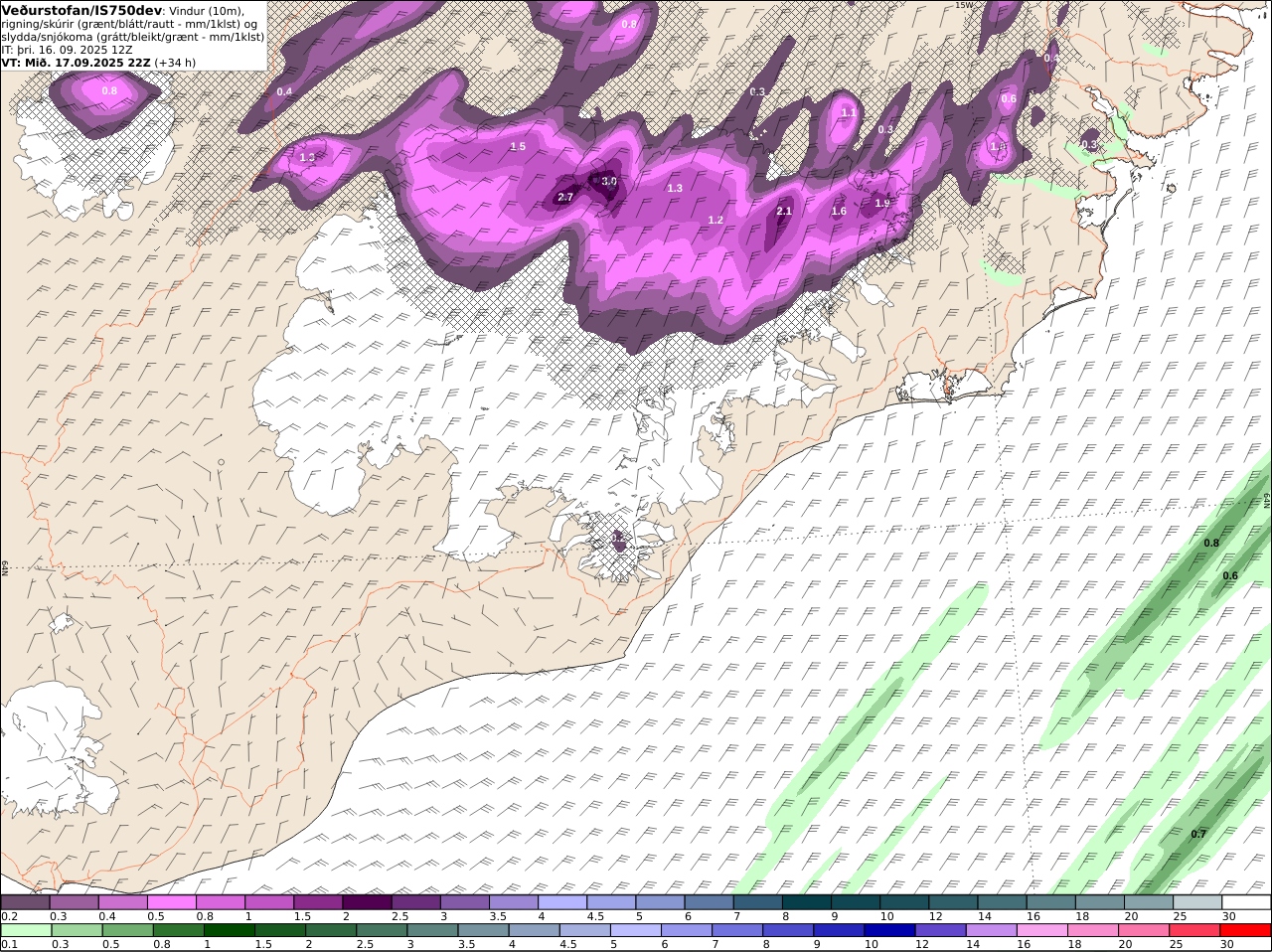Click the black 0.6 rain value over sea

(x=1230, y=575)
